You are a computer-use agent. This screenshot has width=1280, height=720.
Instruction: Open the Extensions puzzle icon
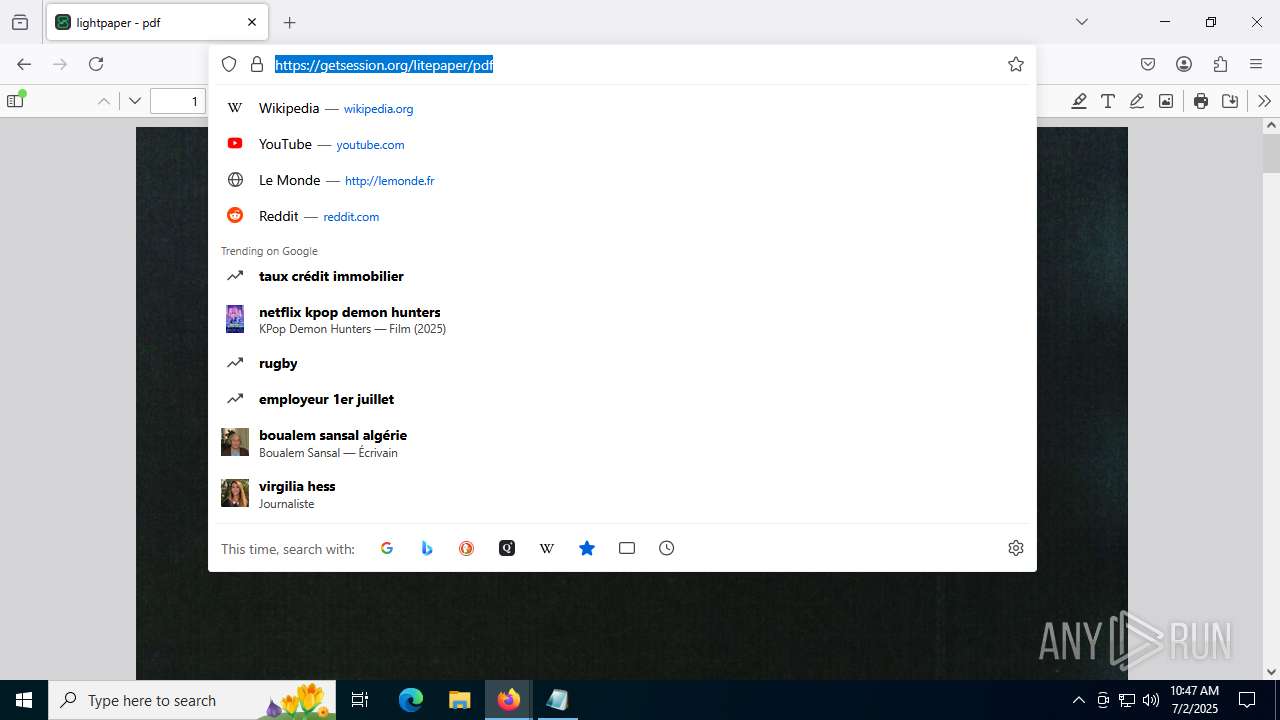point(1220,64)
